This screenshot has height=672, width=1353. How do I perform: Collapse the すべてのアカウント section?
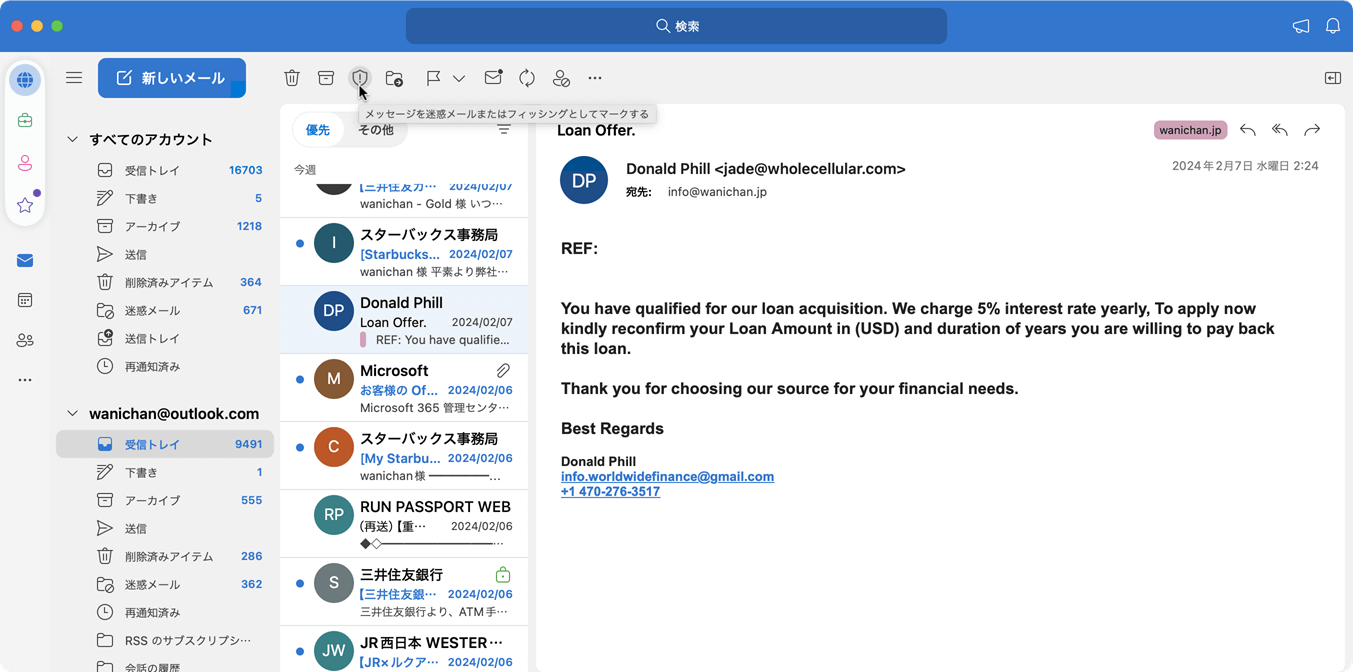(x=72, y=139)
